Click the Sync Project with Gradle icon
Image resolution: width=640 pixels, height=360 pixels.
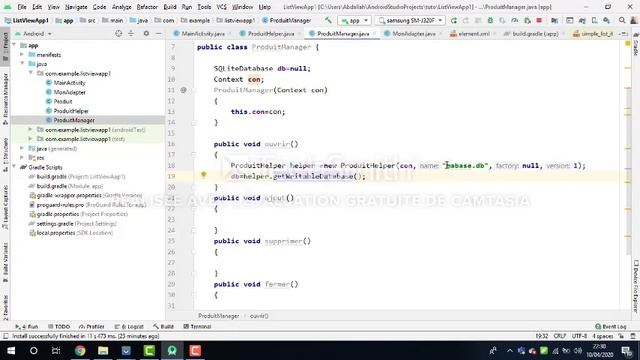tap(582, 20)
